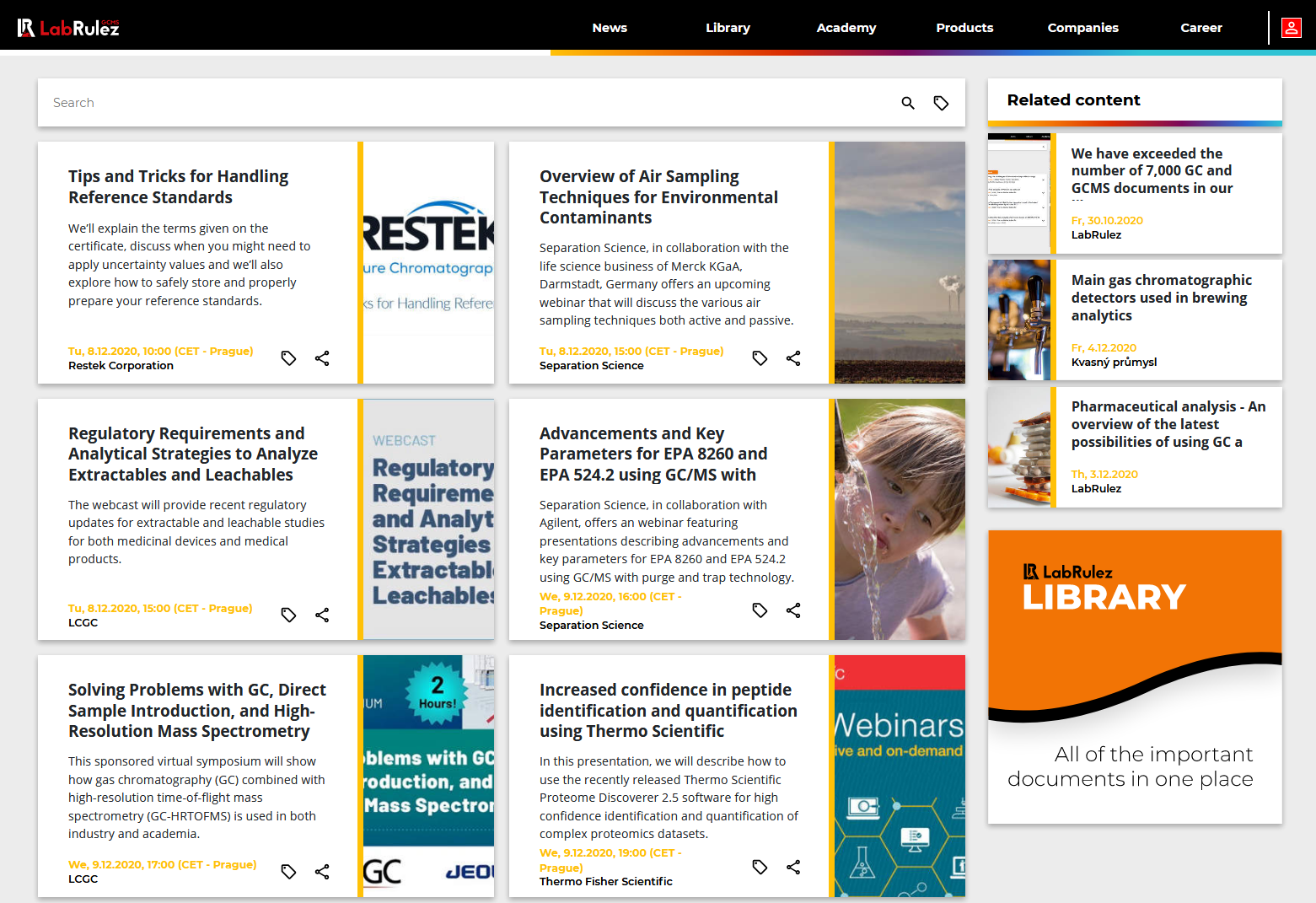Click the tag filter icon in search bar
Screen dimensions: 1316x903
point(941,103)
